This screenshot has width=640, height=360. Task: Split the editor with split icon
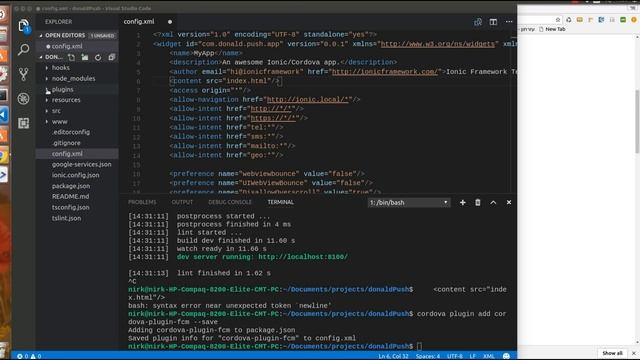(x=493, y=22)
